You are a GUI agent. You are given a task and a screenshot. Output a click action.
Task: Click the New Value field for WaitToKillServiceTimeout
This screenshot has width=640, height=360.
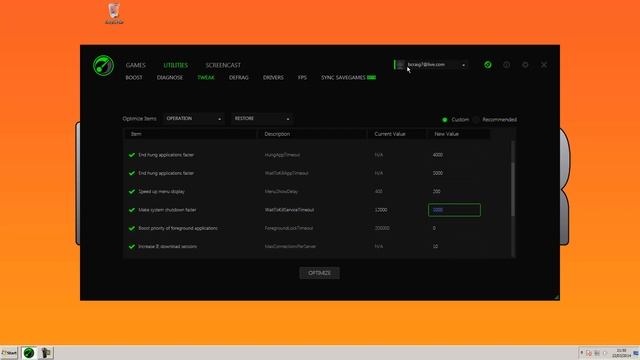[454, 210]
